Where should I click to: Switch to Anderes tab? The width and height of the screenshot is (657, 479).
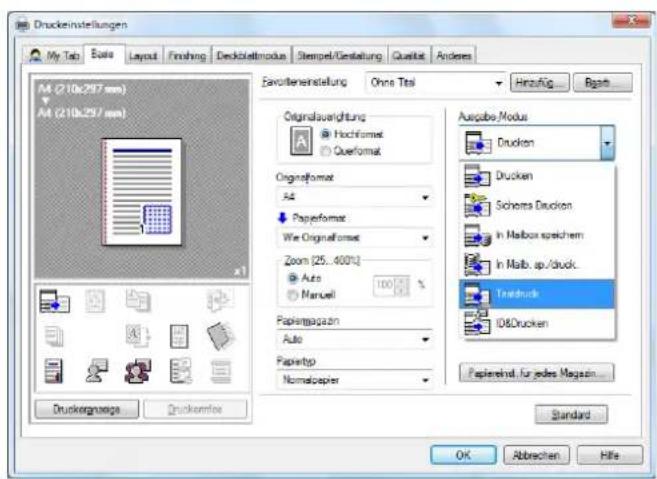(454, 56)
